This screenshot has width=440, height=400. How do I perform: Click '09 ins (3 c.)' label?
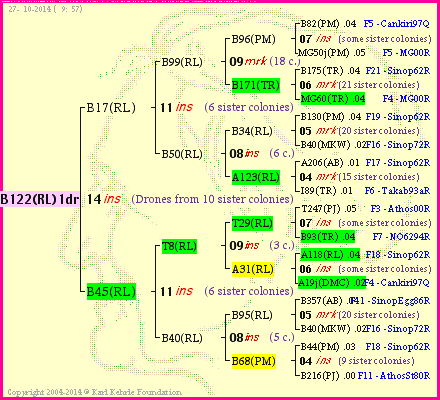point(262,245)
